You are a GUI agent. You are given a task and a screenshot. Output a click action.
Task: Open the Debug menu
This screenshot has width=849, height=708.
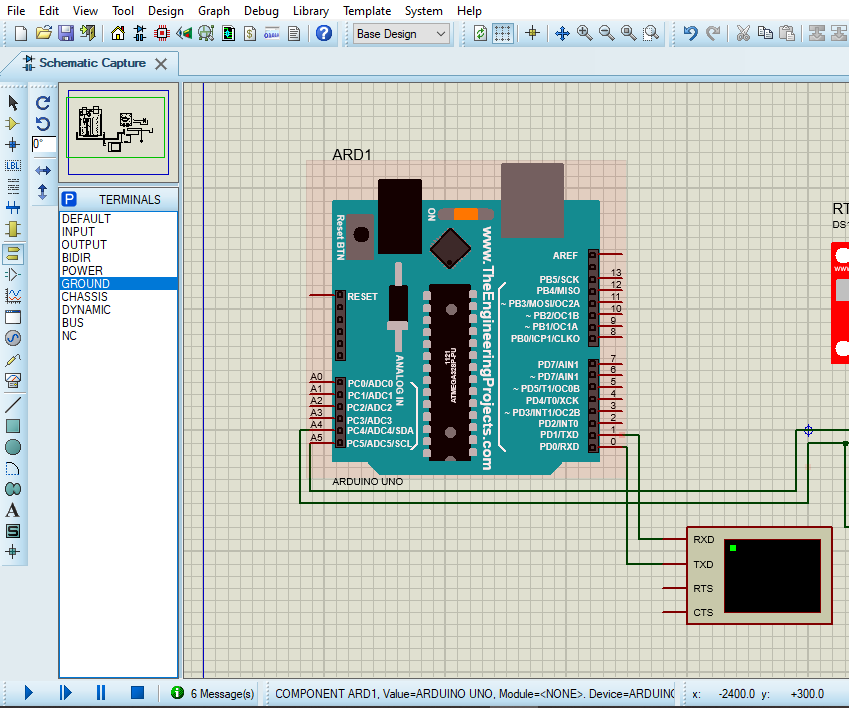pos(261,11)
